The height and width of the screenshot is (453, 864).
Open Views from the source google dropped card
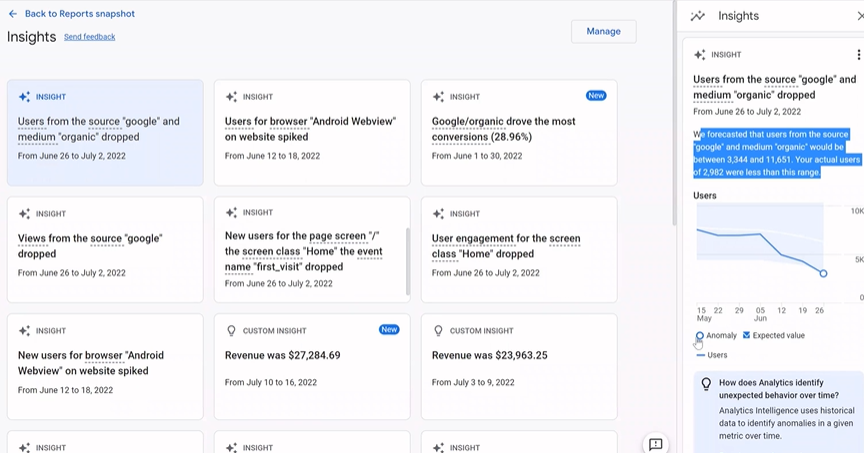[x=105, y=250]
